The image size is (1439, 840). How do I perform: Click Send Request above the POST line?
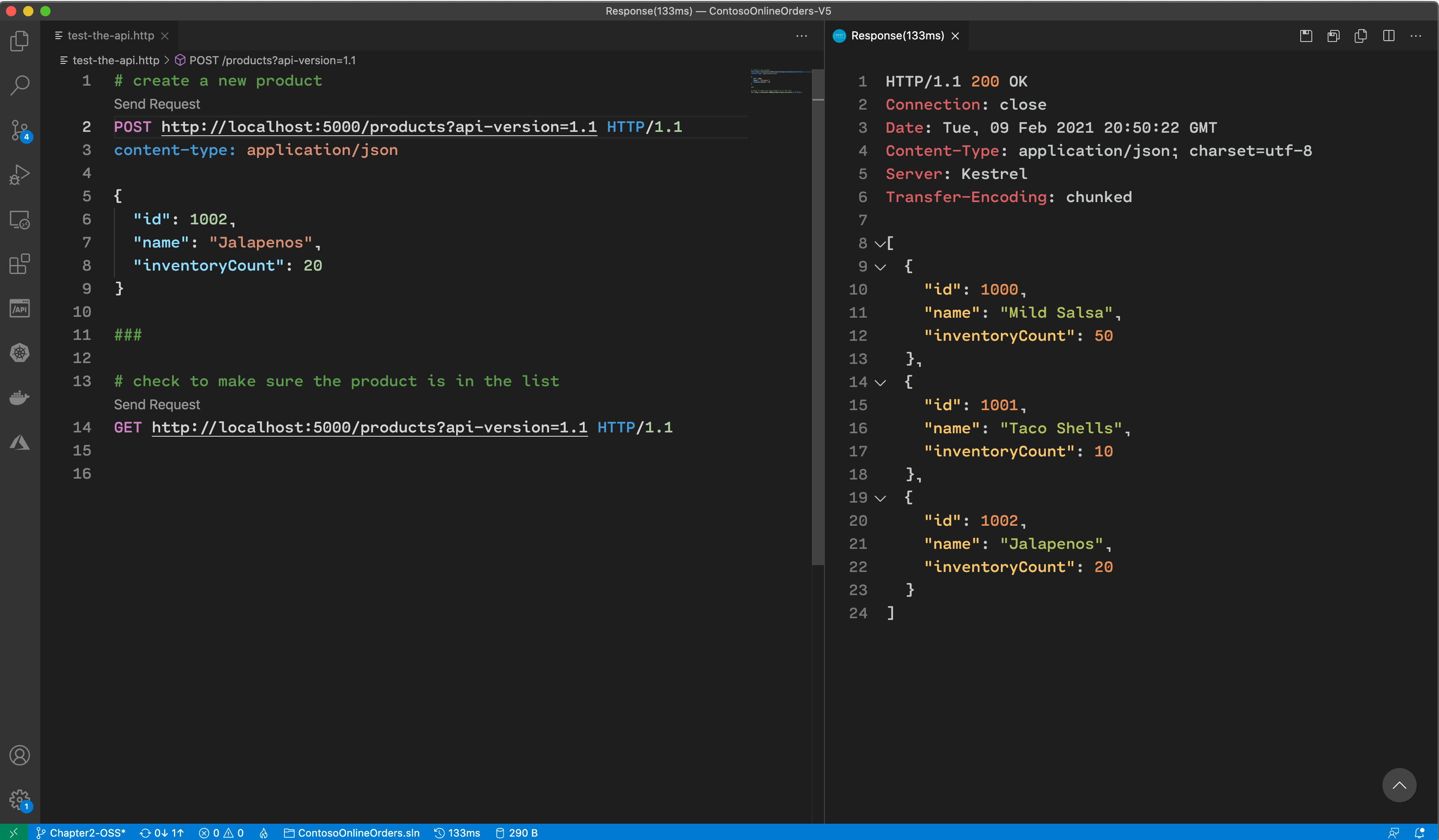click(156, 104)
